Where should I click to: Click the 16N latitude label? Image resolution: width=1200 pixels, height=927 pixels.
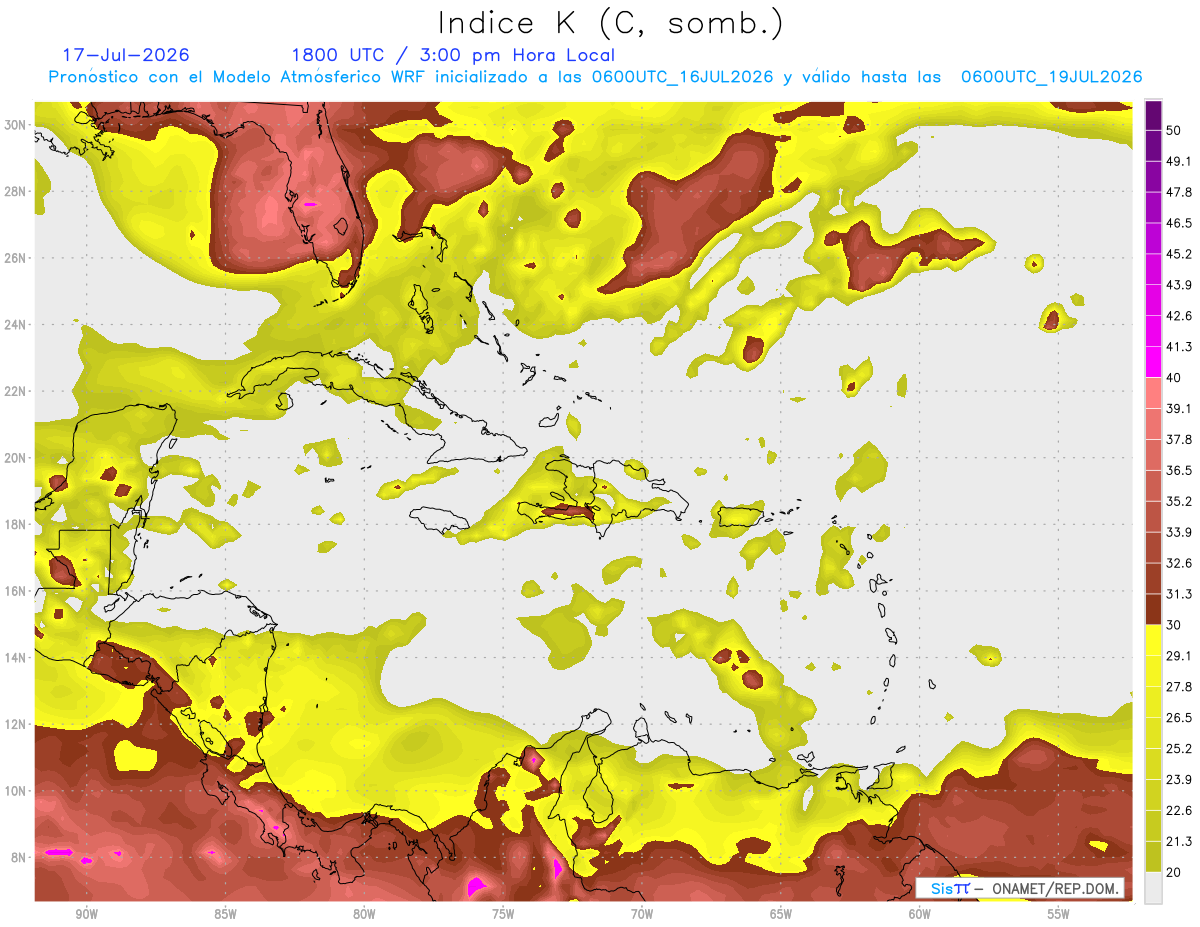tap(16, 591)
